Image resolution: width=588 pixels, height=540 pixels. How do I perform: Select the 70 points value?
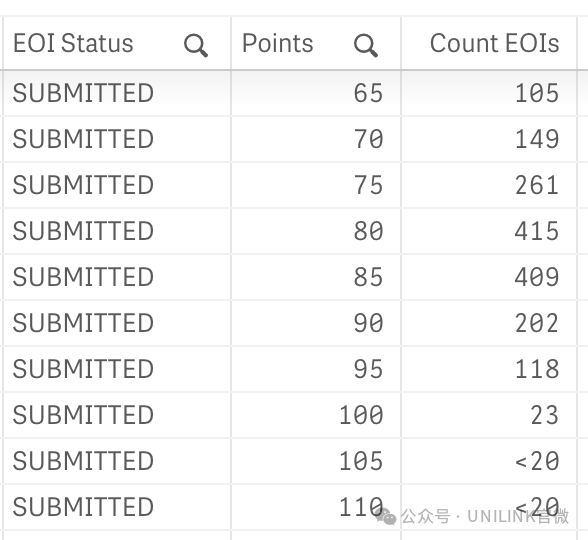[x=368, y=139]
